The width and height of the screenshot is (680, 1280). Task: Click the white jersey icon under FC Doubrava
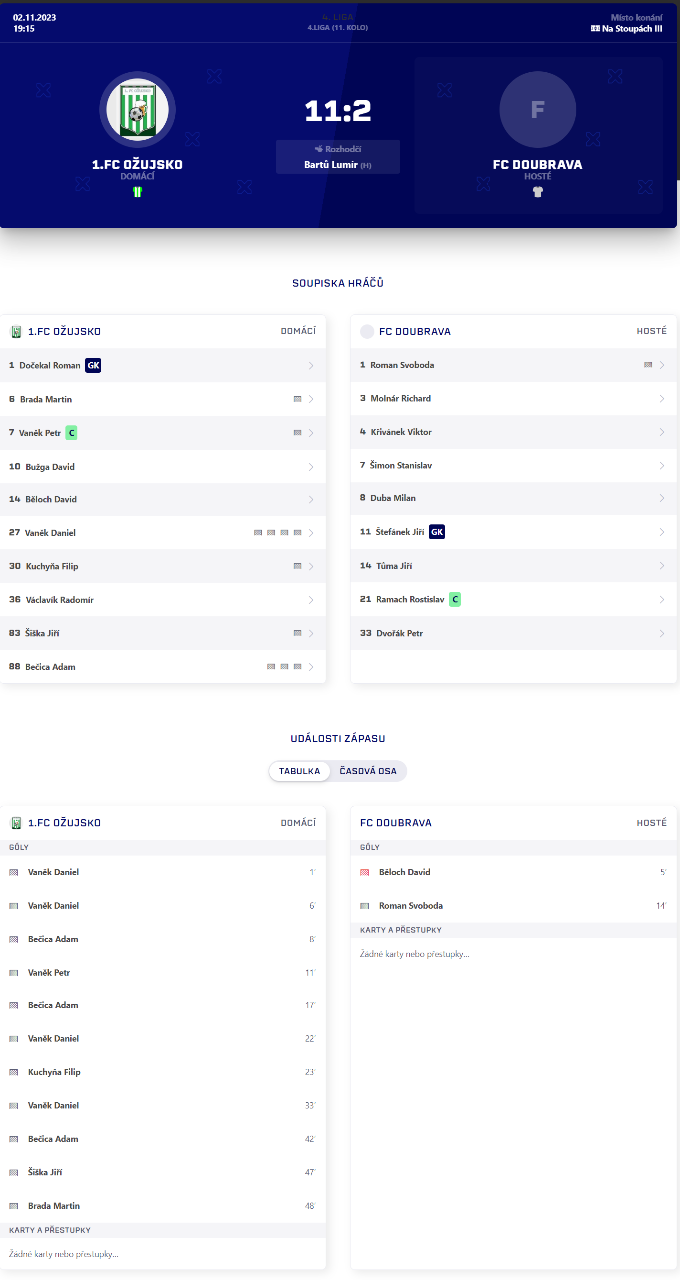[x=537, y=192]
